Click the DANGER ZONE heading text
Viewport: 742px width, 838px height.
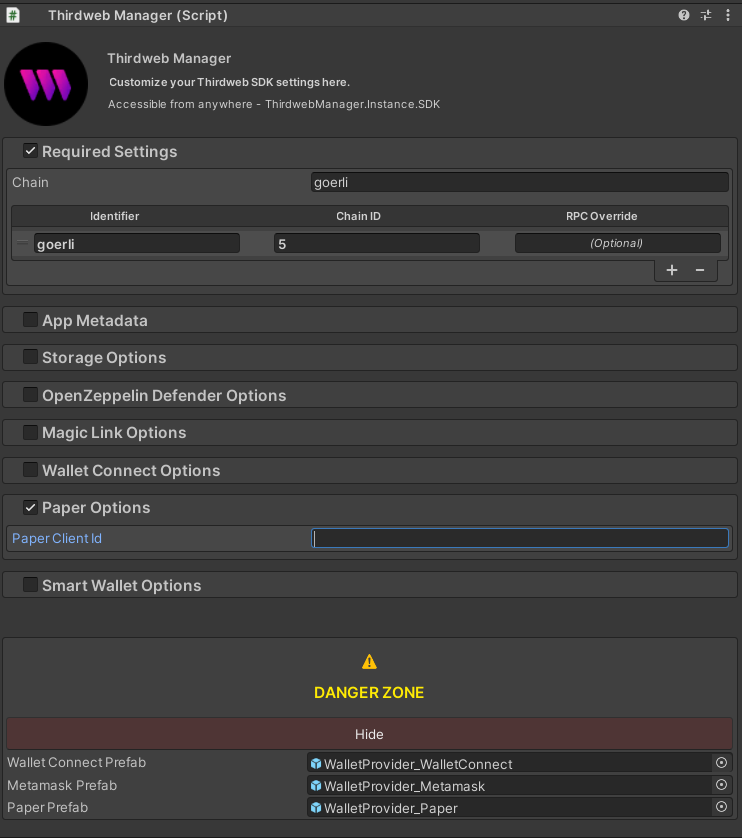[369, 692]
